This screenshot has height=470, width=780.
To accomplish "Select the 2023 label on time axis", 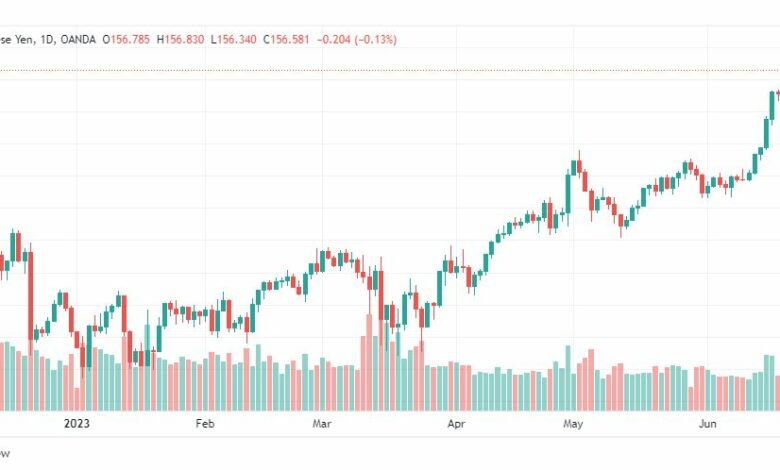I will [x=77, y=424].
